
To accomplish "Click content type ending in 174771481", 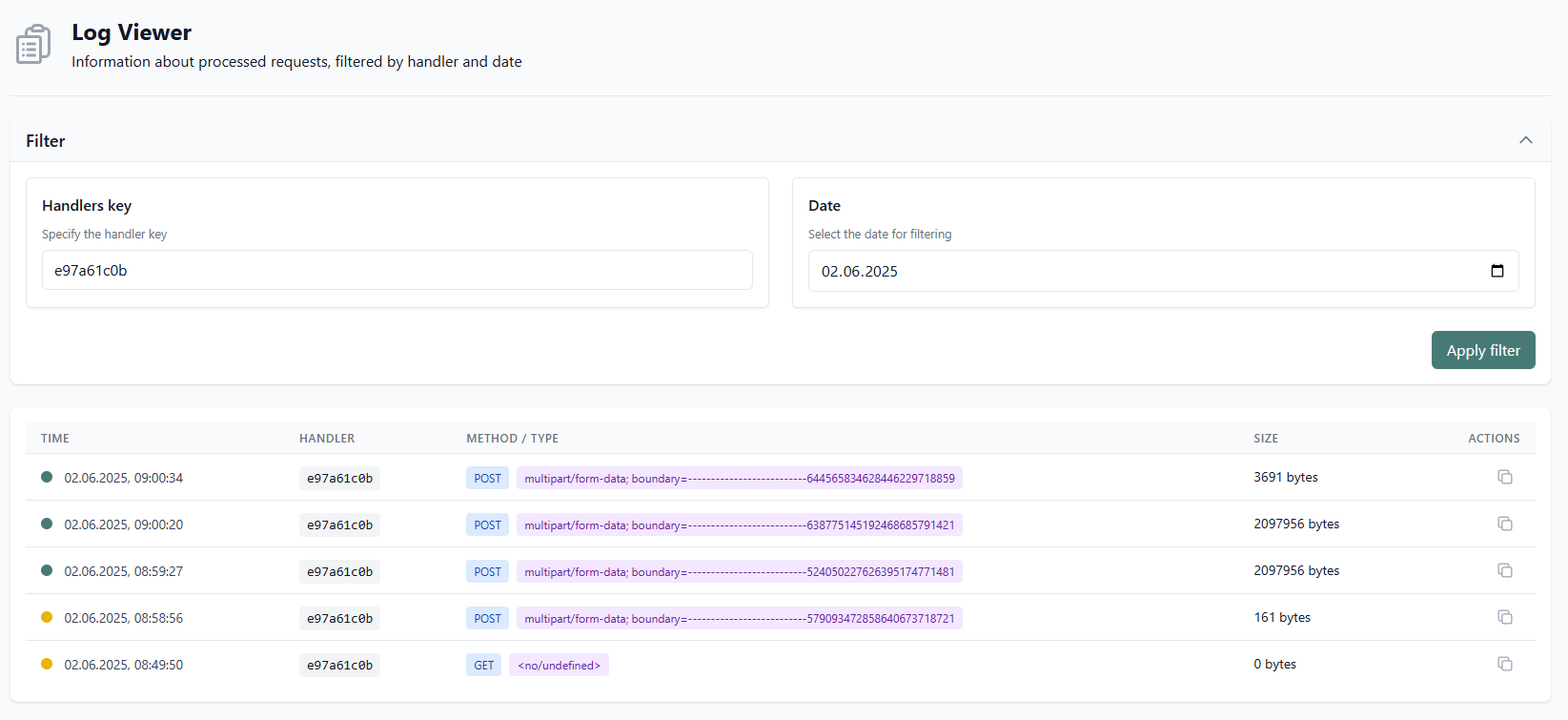I will pyautogui.click(x=740, y=571).
